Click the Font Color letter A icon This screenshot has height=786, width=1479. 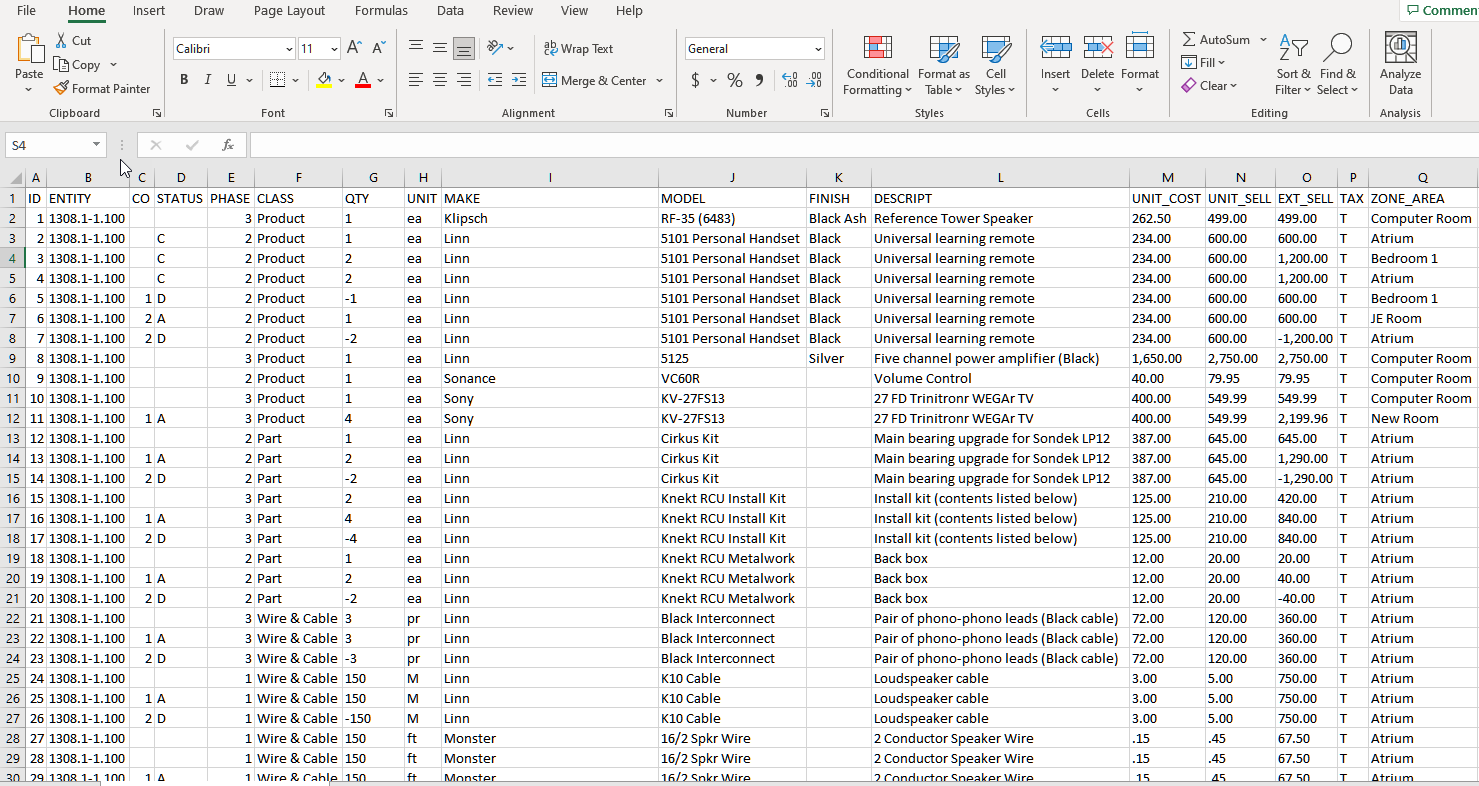(363, 80)
